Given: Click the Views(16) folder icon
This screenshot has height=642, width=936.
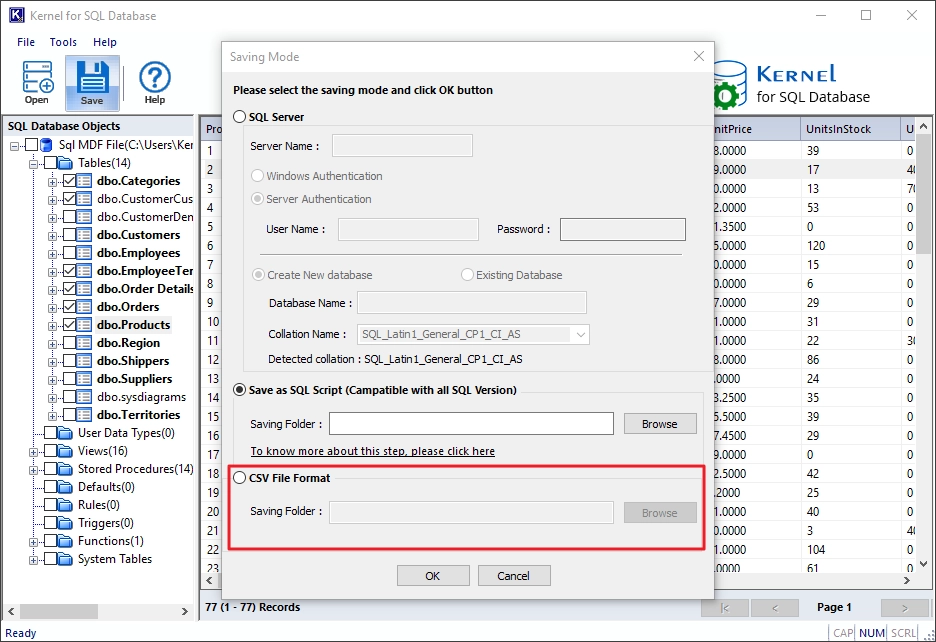Looking at the screenshot, I should pos(65,451).
